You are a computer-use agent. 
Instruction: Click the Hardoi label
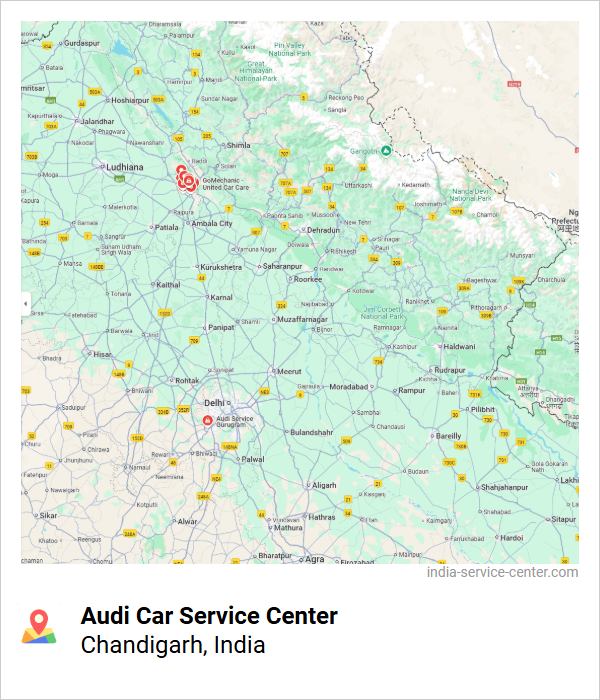click(x=512, y=538)
